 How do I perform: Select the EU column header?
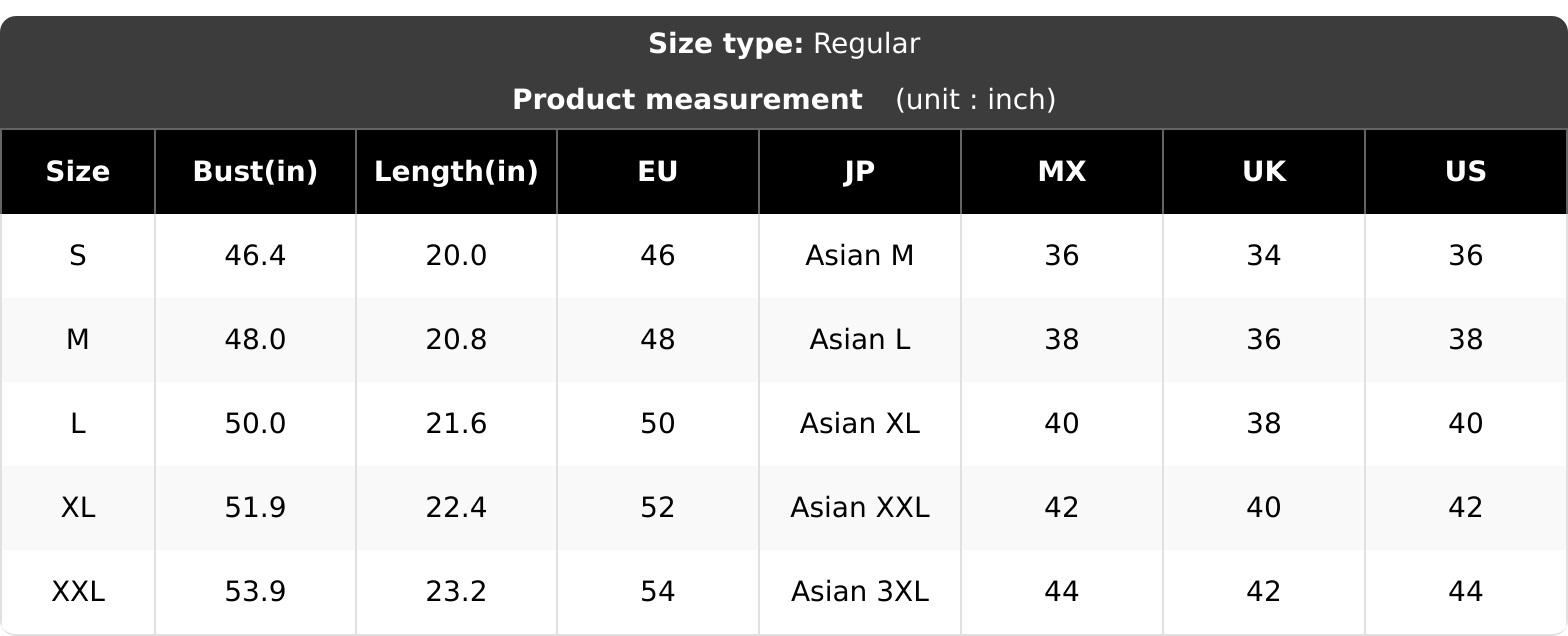pos(658,172)
